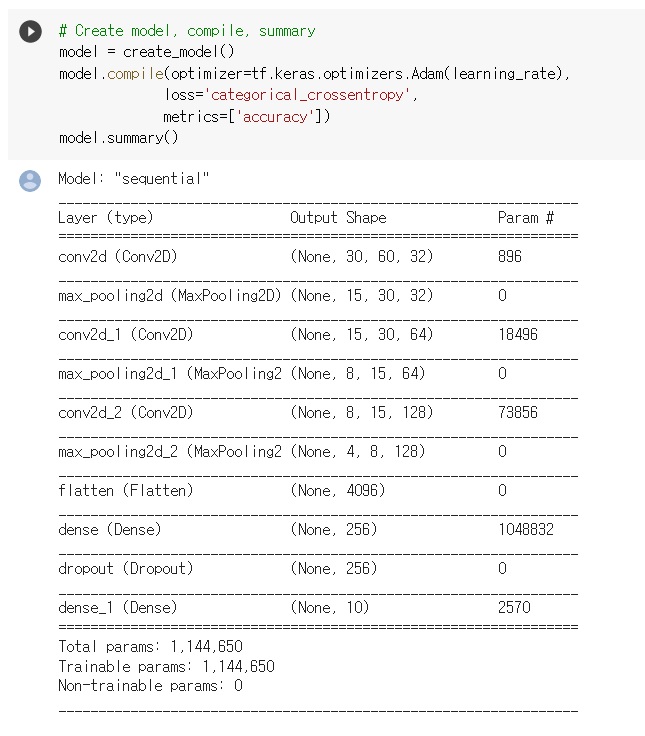Click the 'Layer (type)' column header
Image resolution: width=645 pixels, height=736 pixels.
[x=106, y=217]
